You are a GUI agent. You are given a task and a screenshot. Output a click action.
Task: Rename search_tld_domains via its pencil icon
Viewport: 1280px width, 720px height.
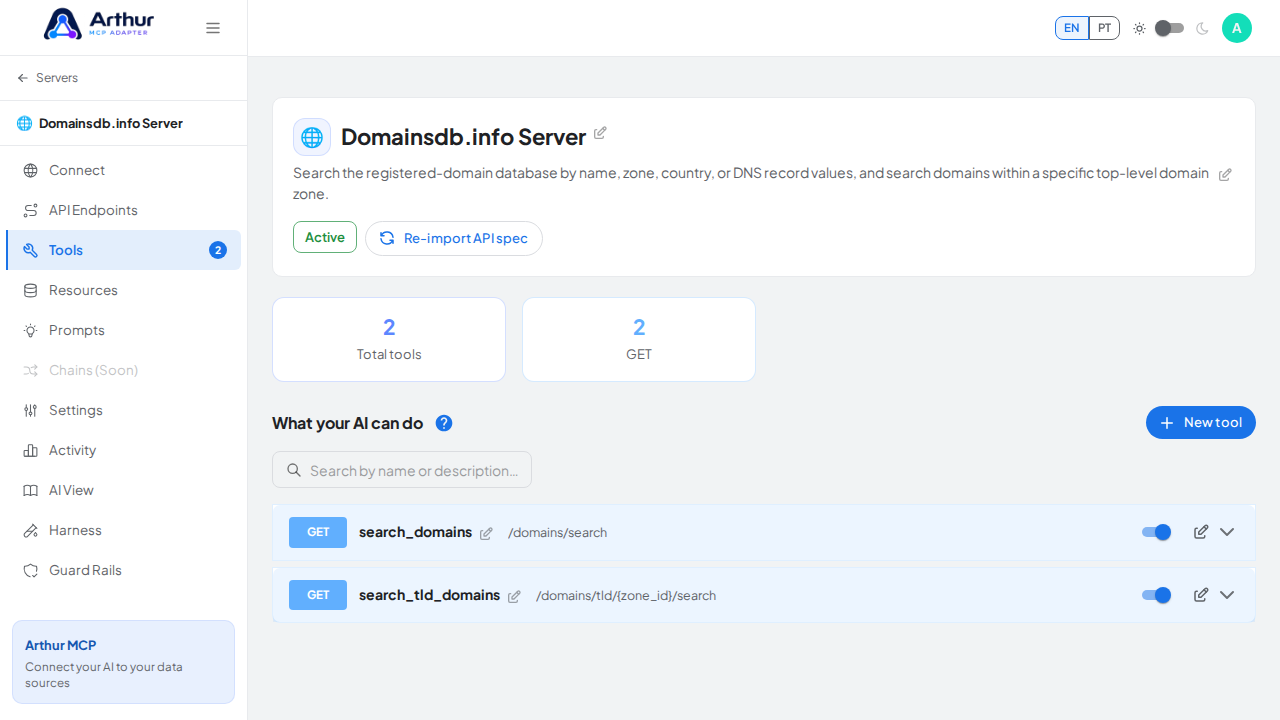coord(514,596)
